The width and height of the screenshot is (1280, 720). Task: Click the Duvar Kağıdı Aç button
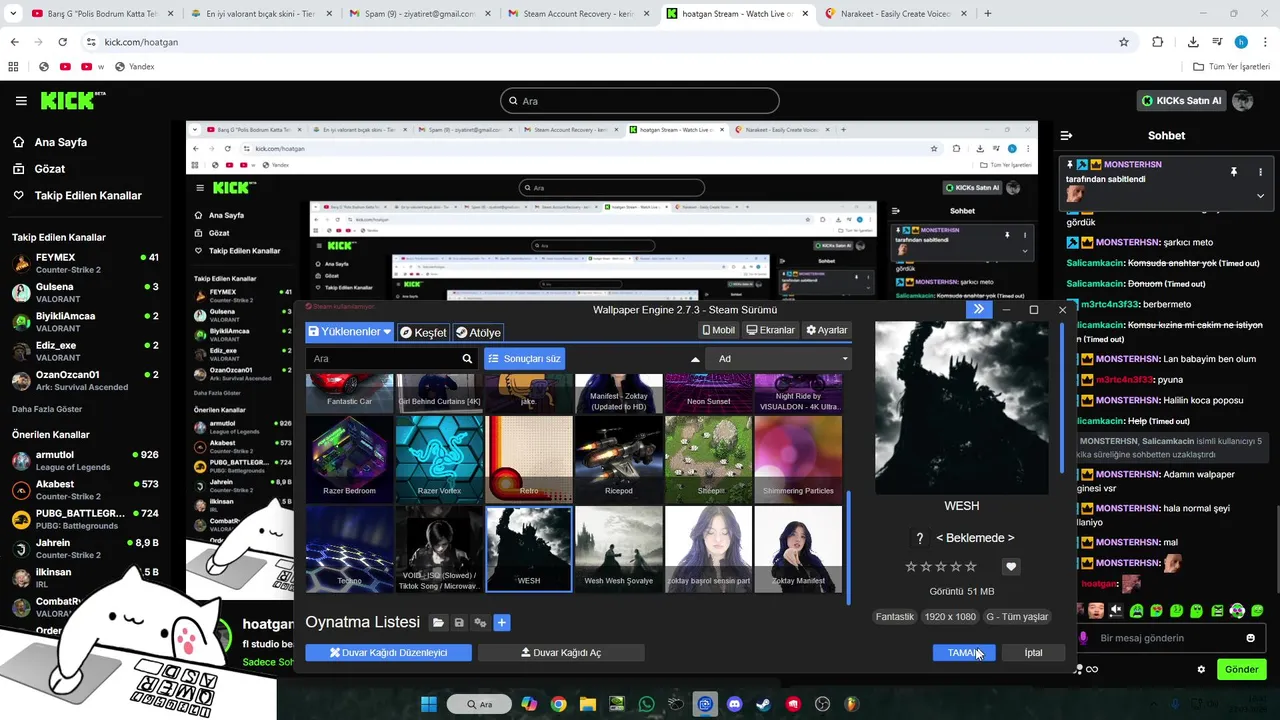coord(561,652)
